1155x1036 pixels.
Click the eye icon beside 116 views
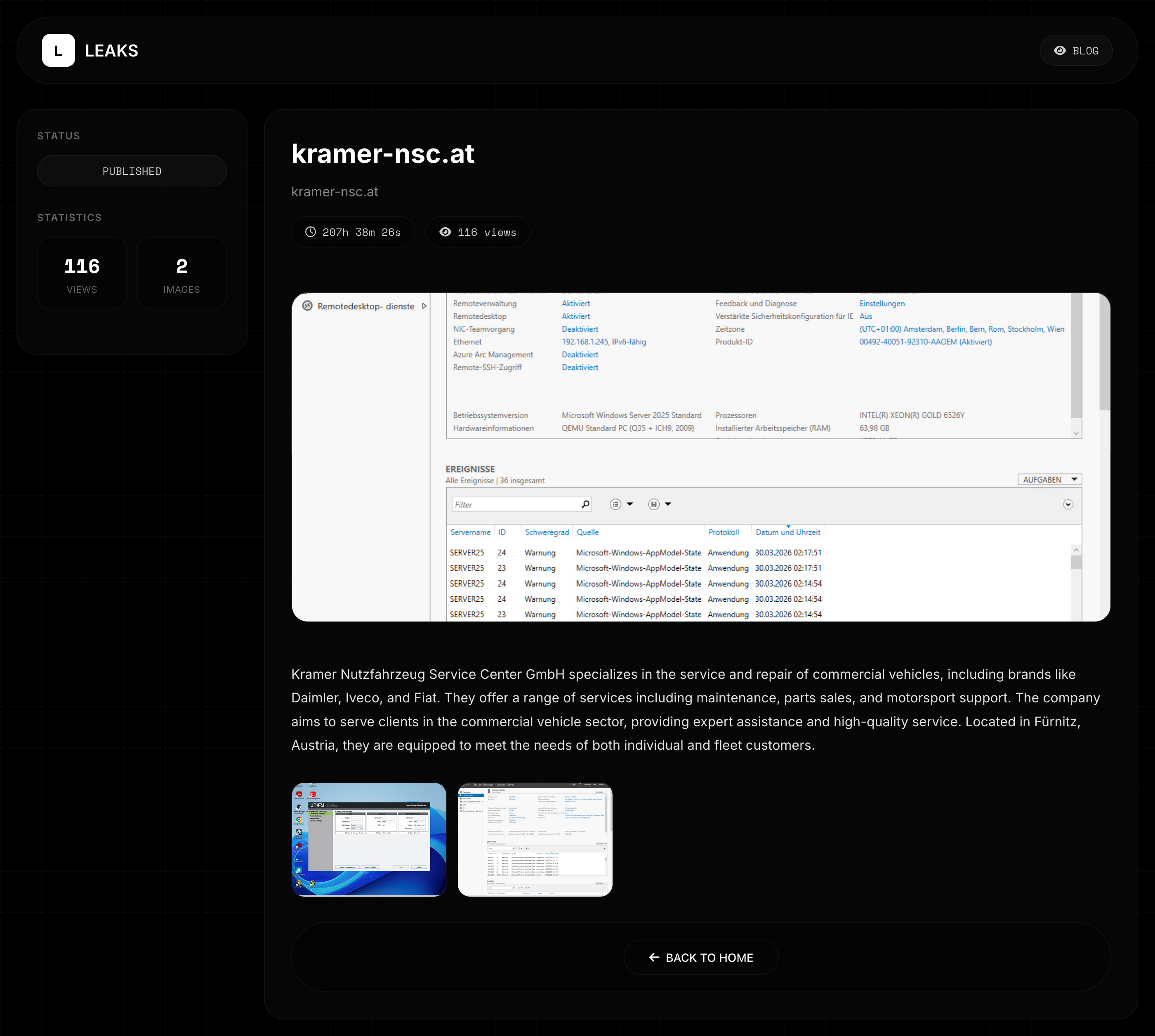pos(445,232)
